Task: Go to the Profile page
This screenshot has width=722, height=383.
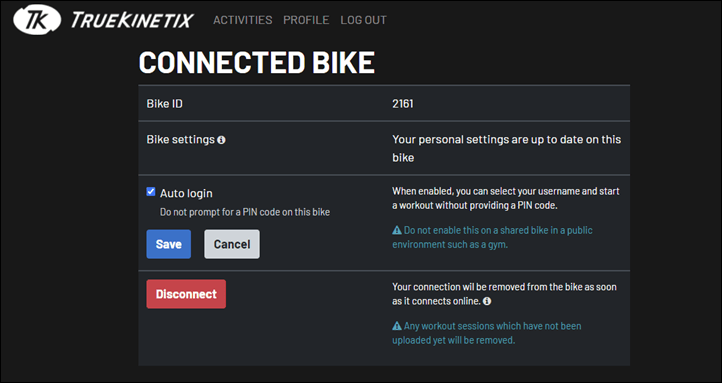Action: coord(306,20)
